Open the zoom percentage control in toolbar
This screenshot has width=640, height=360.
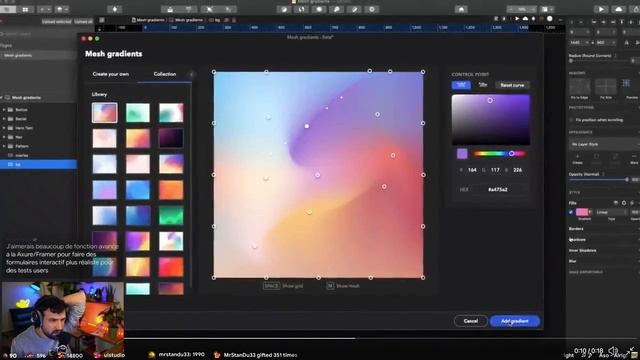point(522,9)
